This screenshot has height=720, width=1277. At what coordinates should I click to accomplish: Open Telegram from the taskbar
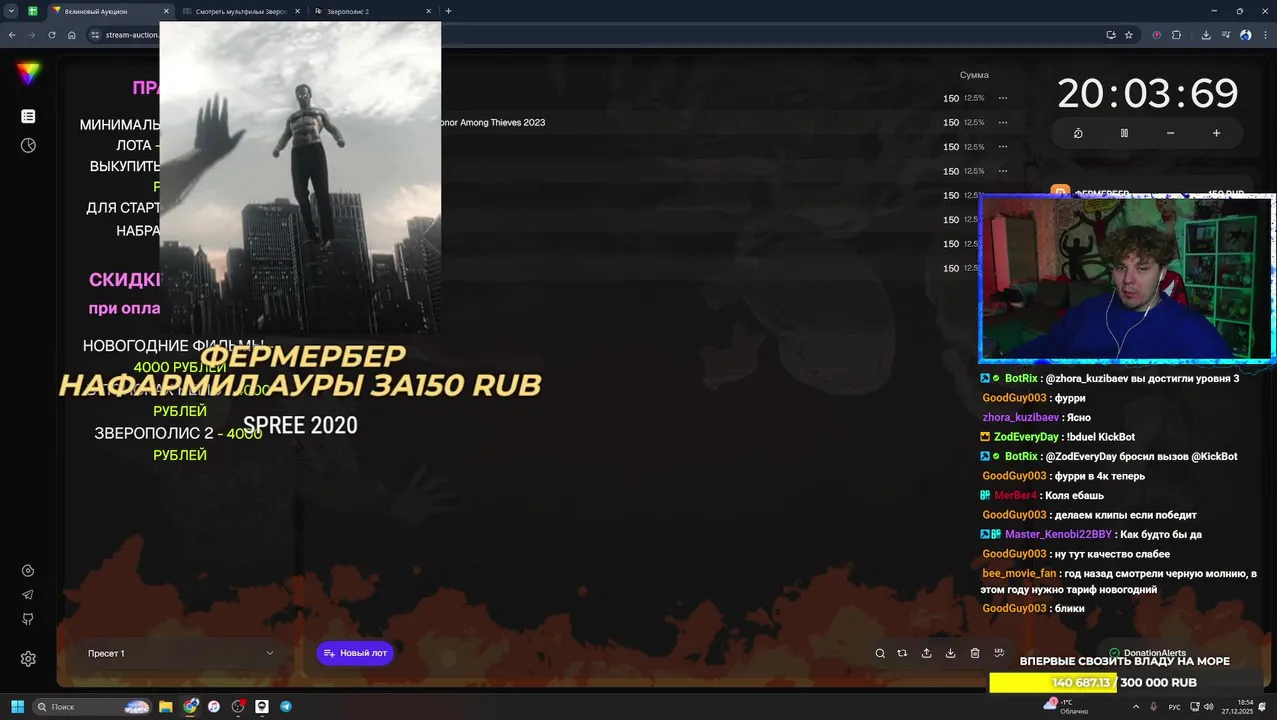286,706
